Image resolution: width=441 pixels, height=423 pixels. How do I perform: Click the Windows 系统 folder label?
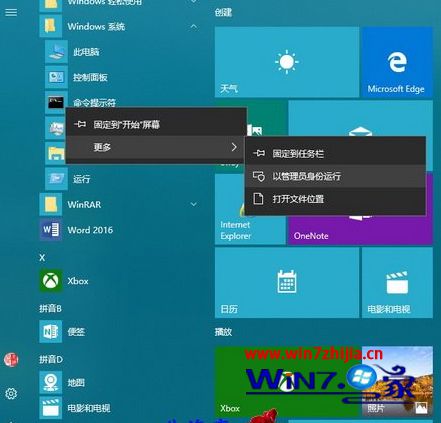96,26
